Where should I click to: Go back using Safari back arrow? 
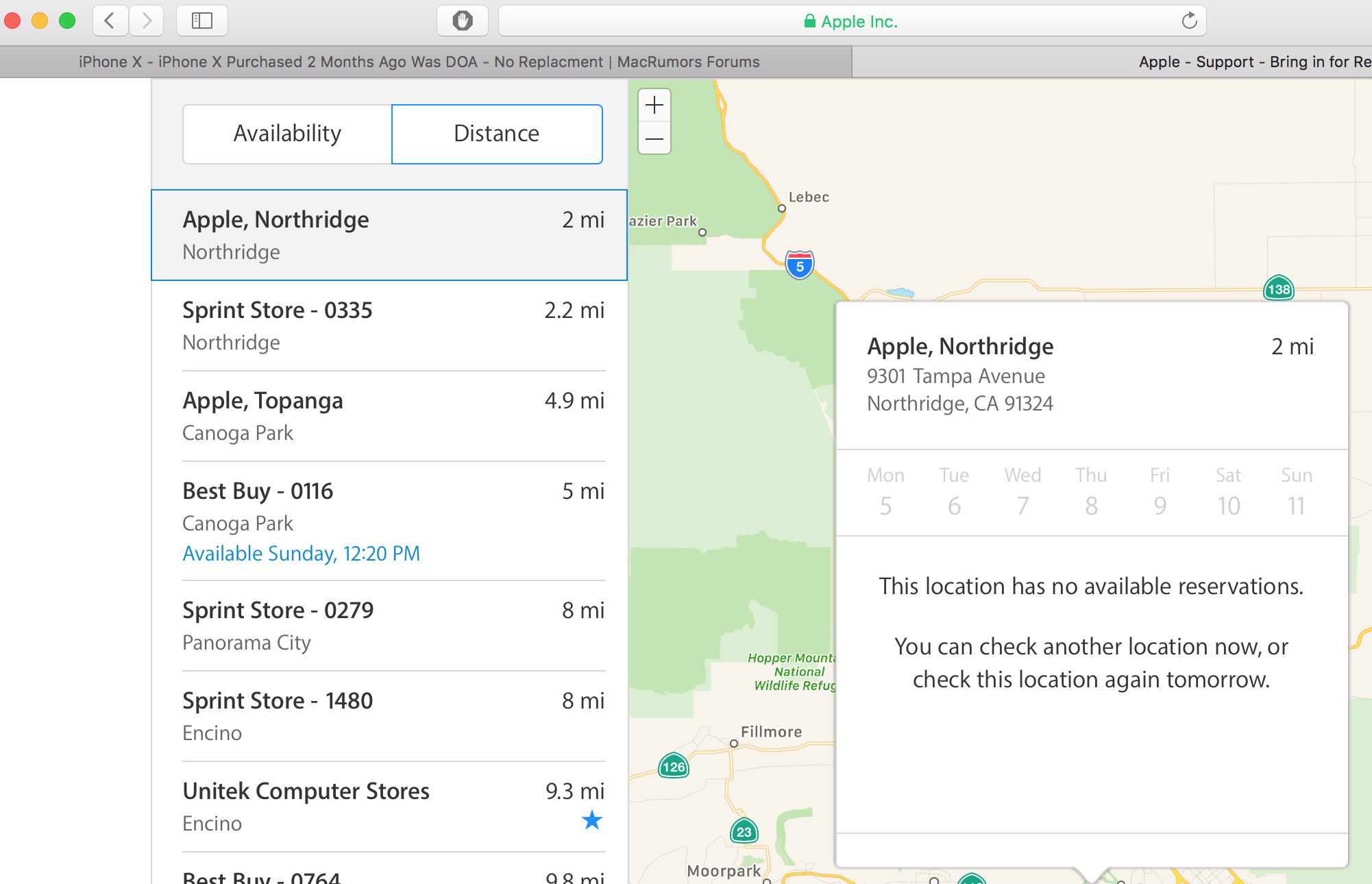point(110,21)
